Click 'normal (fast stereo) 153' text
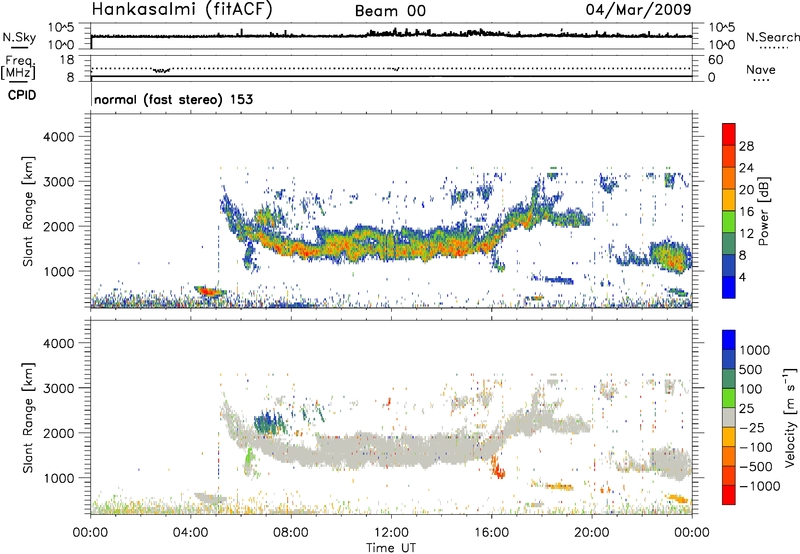 (x=173, y=99)
